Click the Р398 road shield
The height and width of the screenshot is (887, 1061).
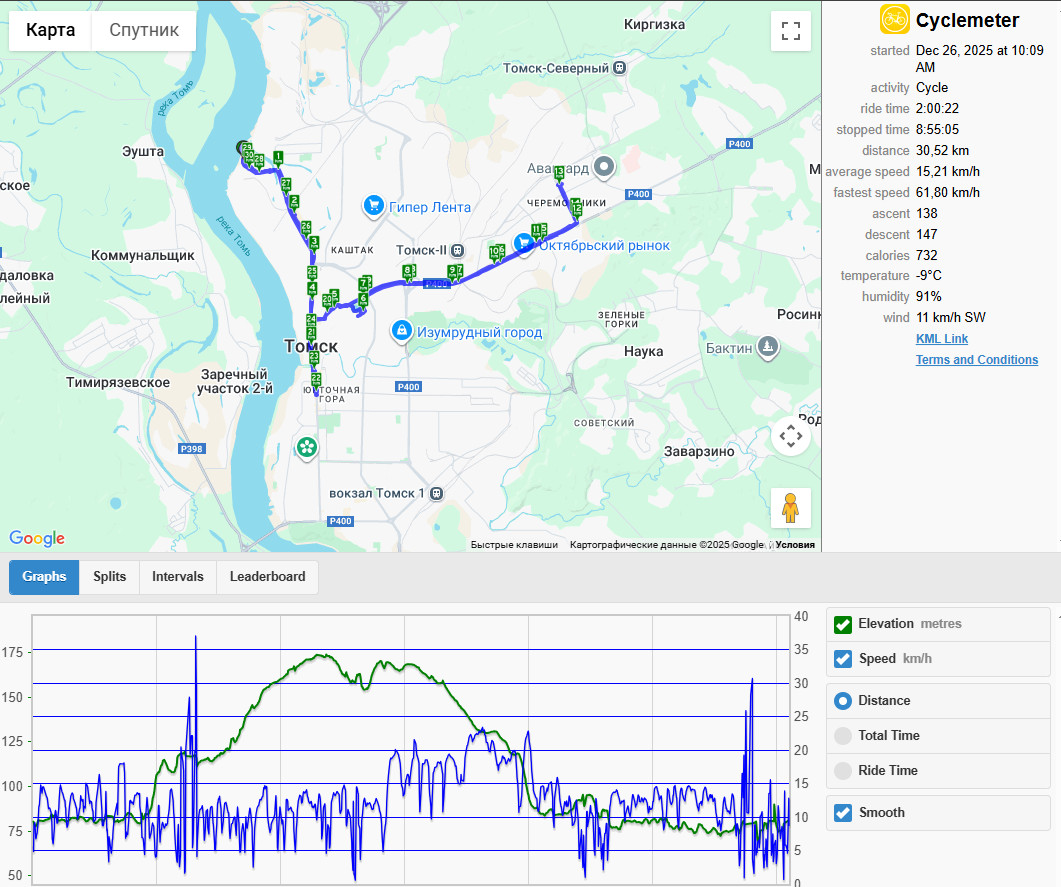(191, 449)
